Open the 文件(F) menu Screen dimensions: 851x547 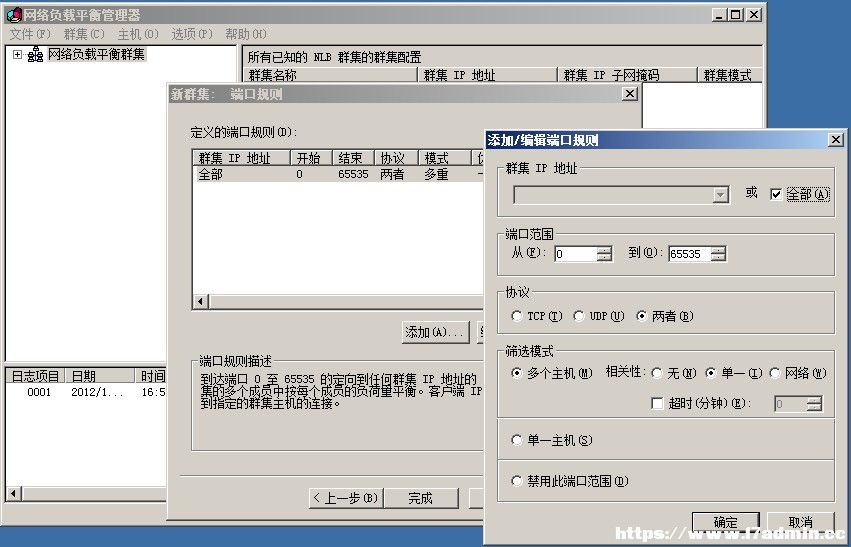tap(30, 34)
